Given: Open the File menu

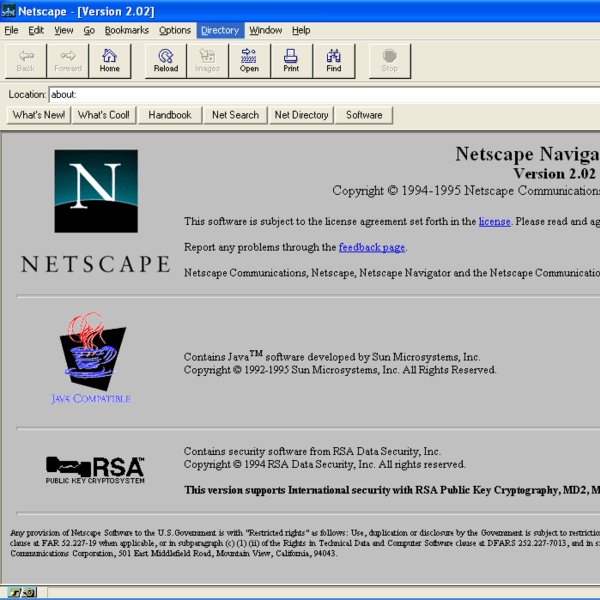Looking at the screenshot, I should click(12, 30).
